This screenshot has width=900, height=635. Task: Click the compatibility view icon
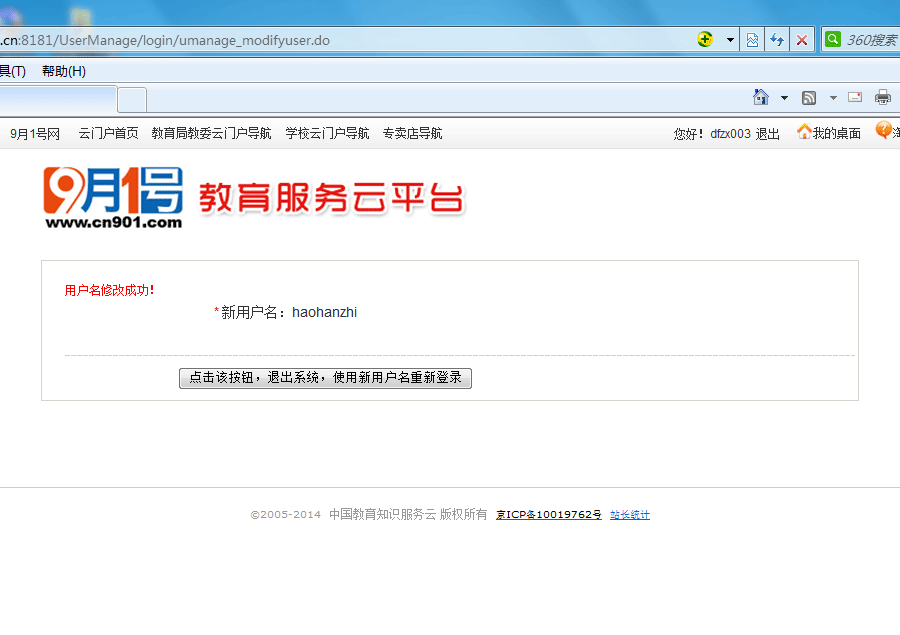tap(752, 40)
